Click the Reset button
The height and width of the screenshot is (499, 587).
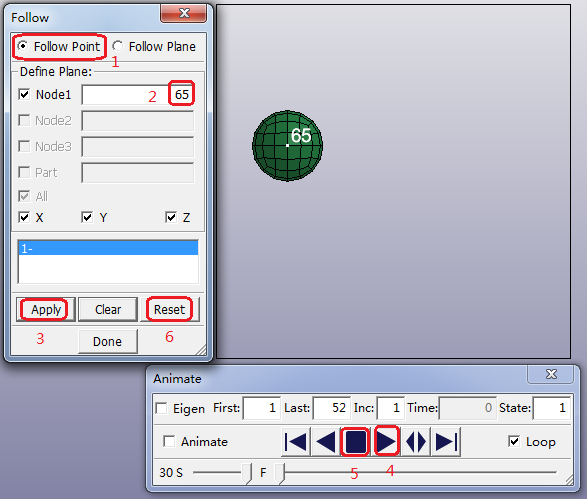coord(170,310)
